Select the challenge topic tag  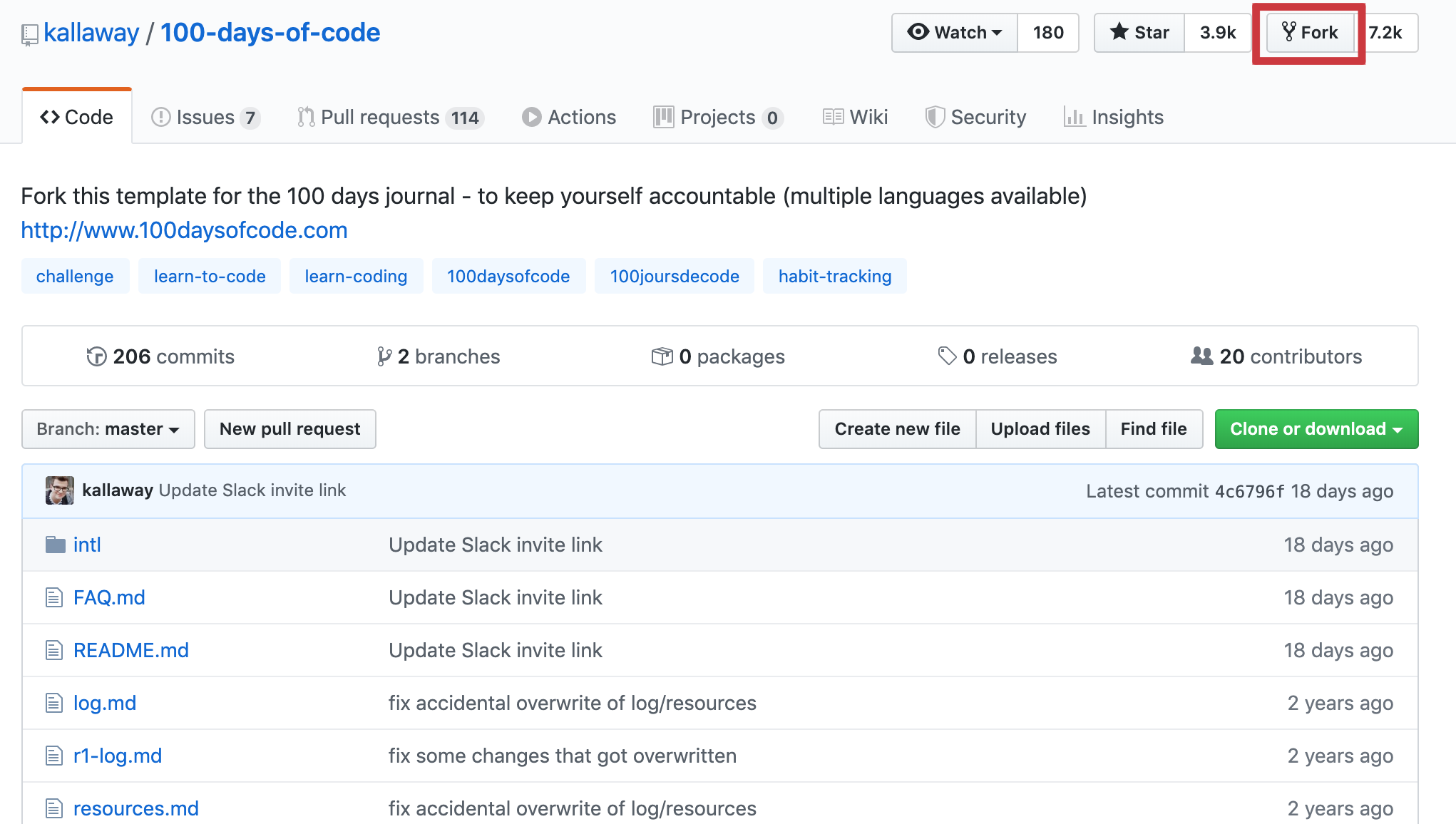[x=75, y=276]
